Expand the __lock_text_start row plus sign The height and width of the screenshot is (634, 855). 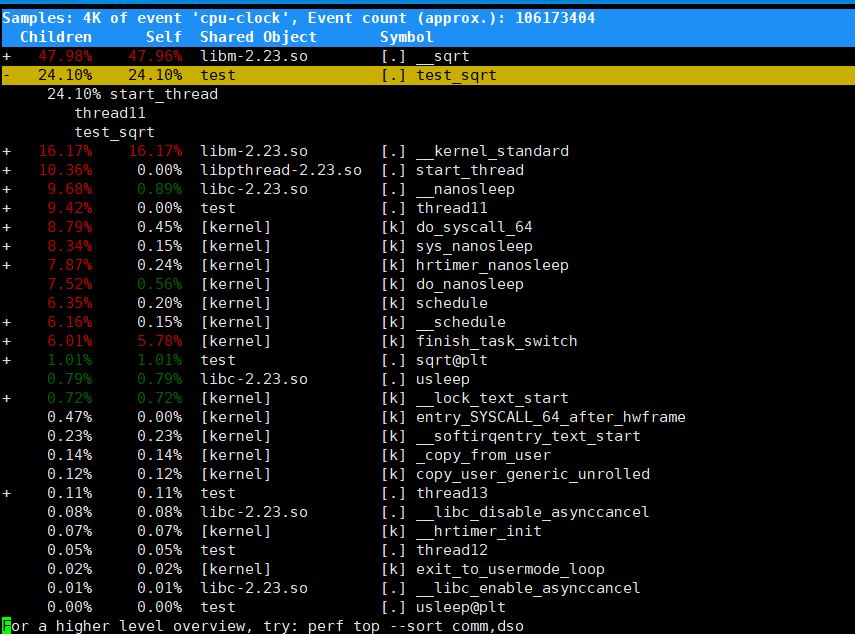click(x=7, y=398)
